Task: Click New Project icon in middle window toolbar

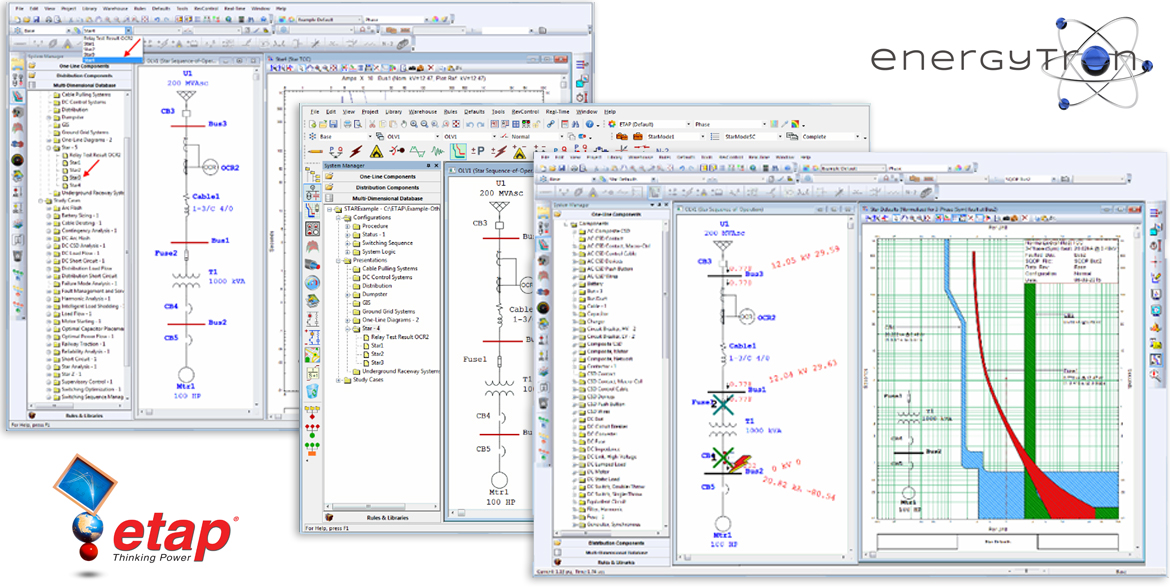Action: click(312, 124)
